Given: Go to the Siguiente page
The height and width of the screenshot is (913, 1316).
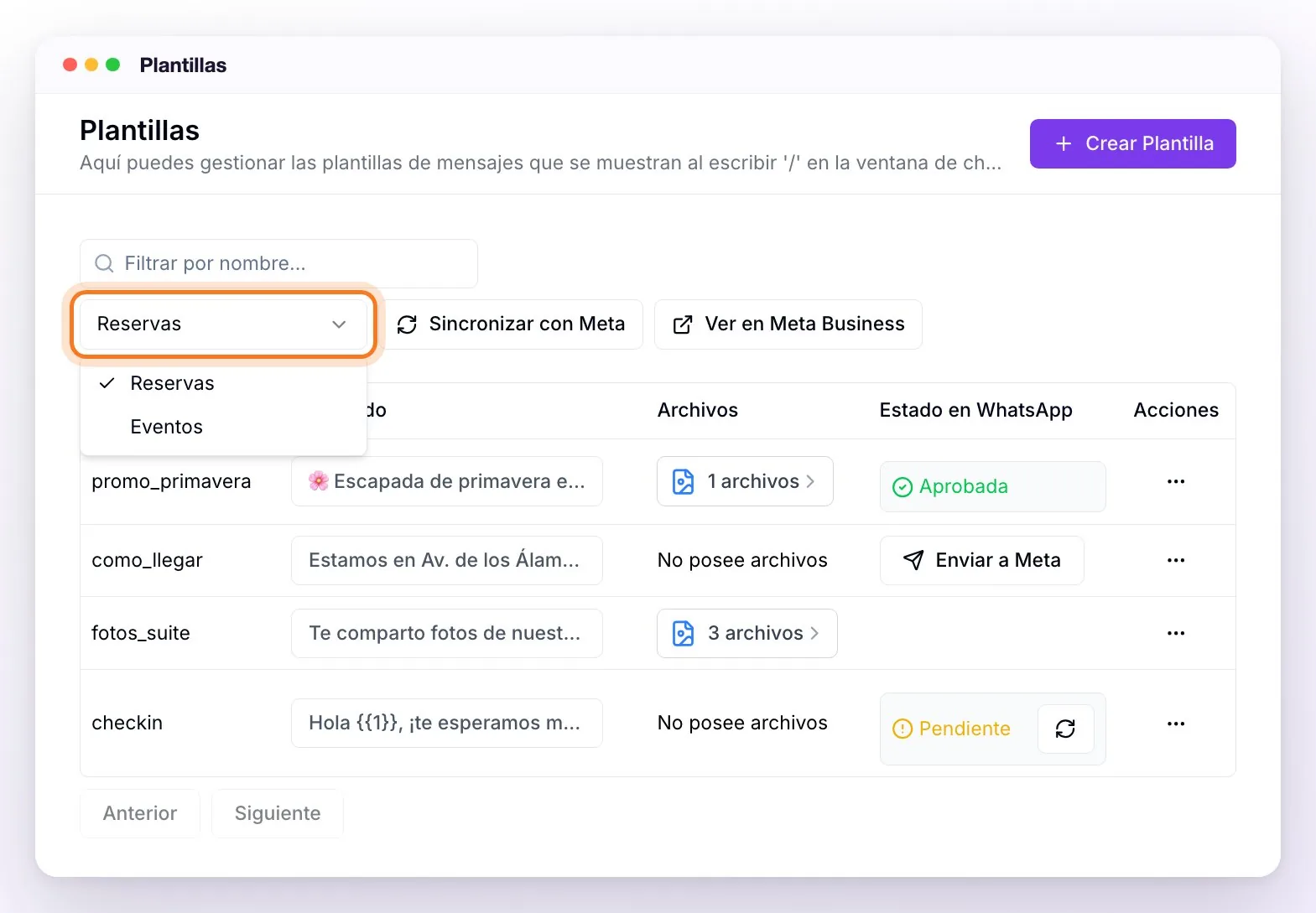Looking at the screenshot, I should pyautogui.click(x=278, y=813).
